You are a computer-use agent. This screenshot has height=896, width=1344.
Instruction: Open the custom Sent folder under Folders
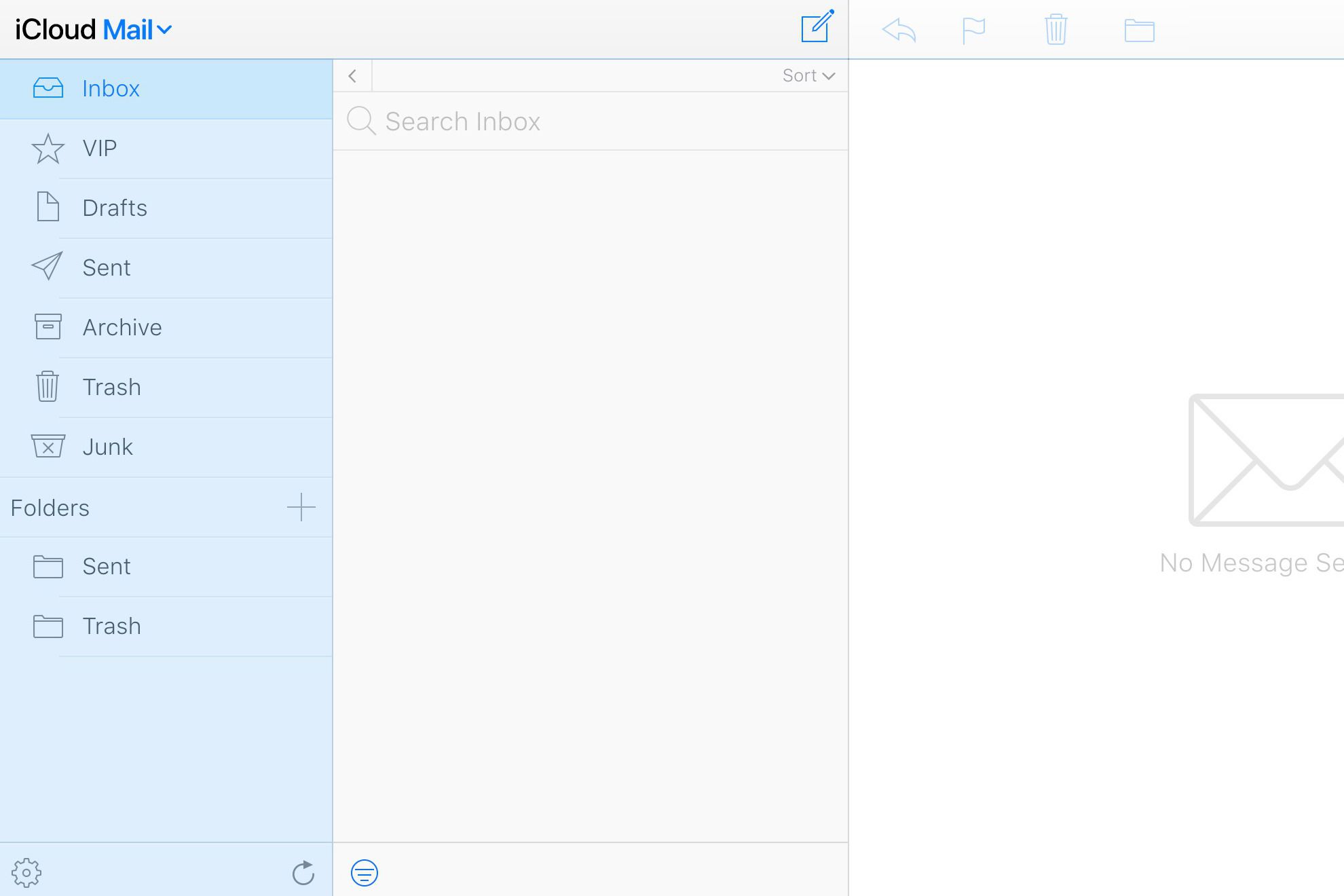click(166, 567)
